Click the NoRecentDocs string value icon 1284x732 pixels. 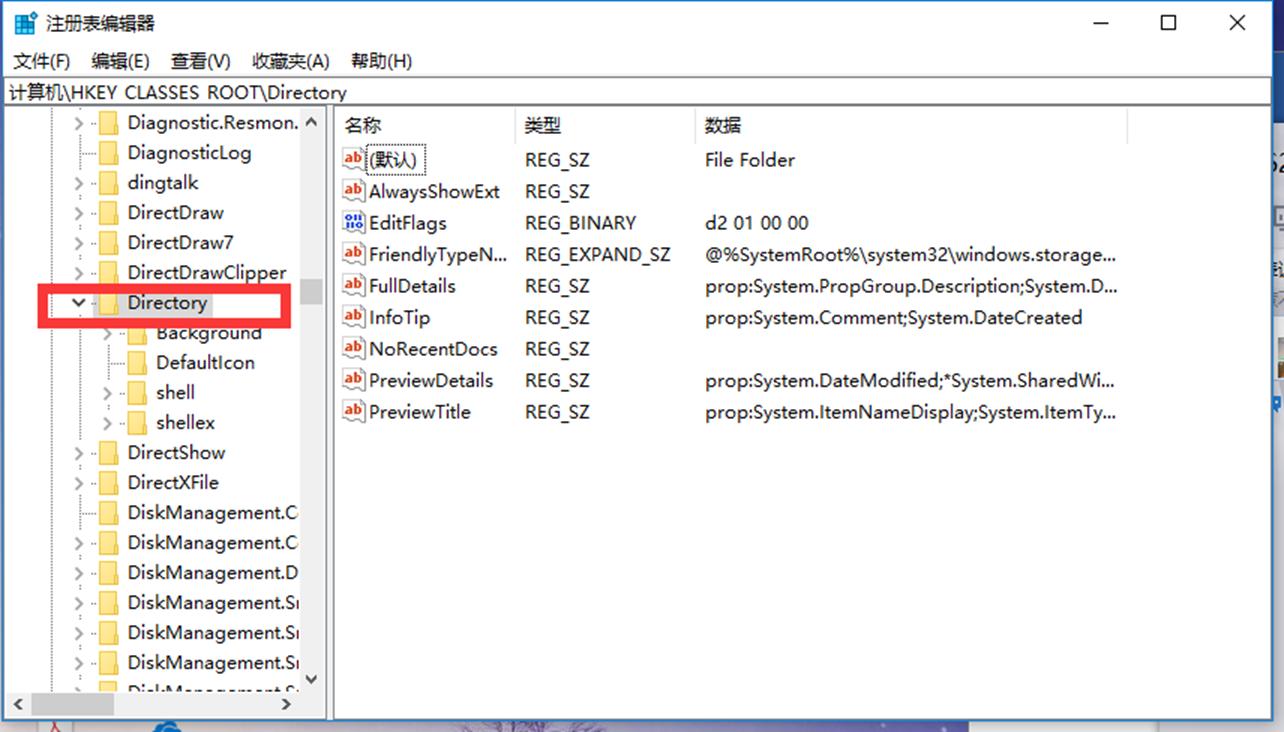[x=353, y=349]
